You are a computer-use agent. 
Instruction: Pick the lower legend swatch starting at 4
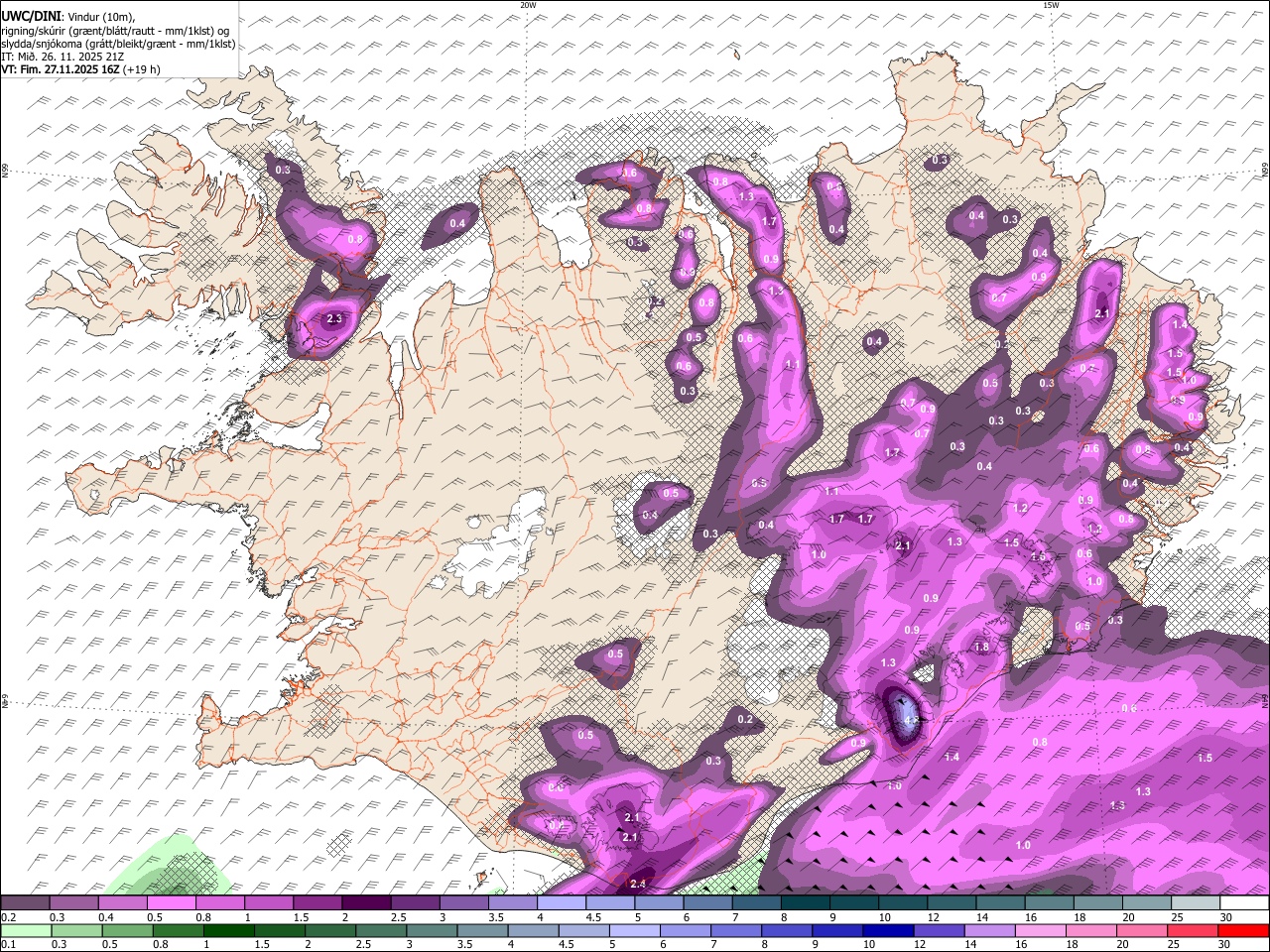pyautogui.click(x=532, y=931)
